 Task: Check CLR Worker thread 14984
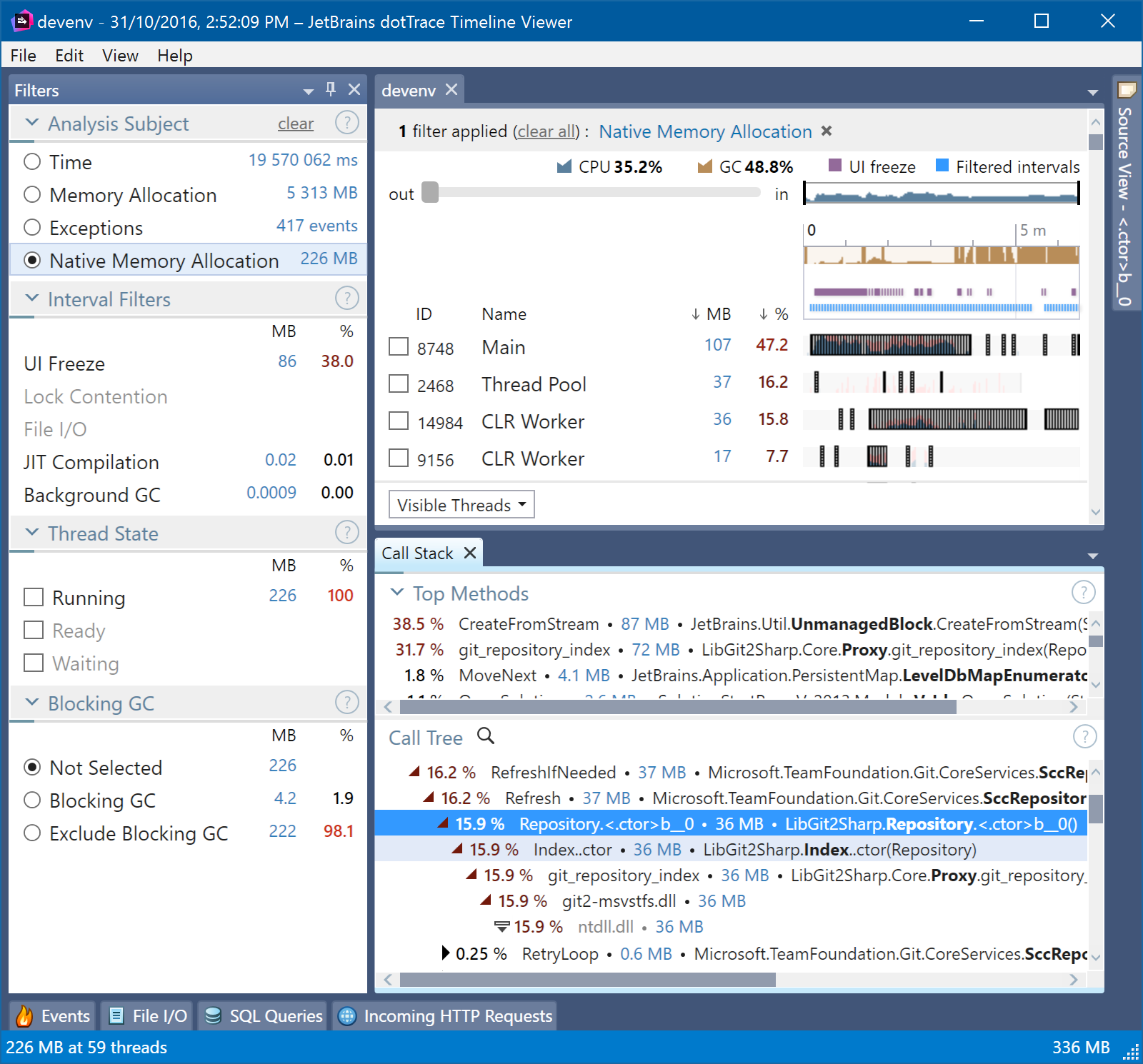[399, 421]
